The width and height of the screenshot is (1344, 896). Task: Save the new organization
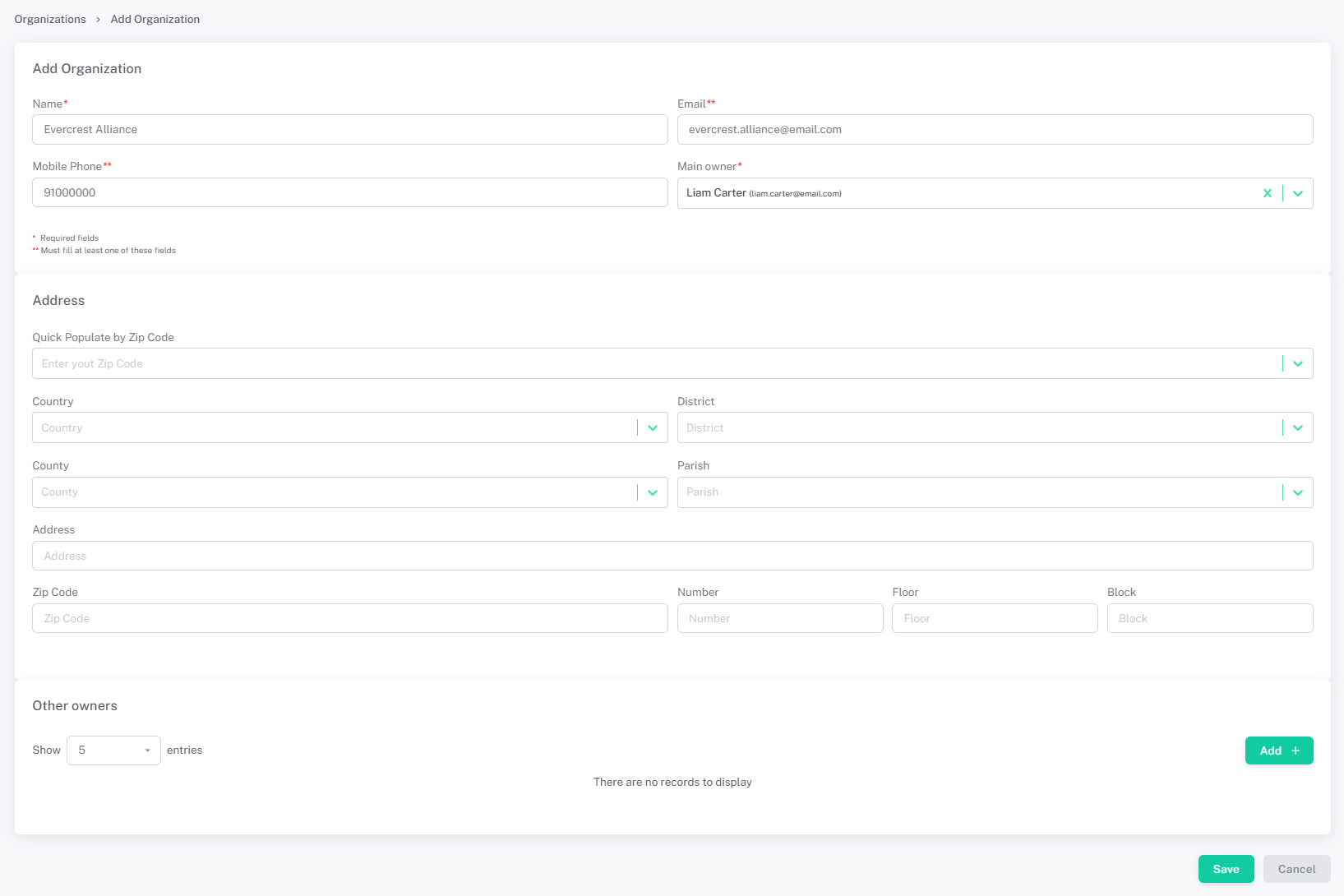click(x=1226, y=869)
